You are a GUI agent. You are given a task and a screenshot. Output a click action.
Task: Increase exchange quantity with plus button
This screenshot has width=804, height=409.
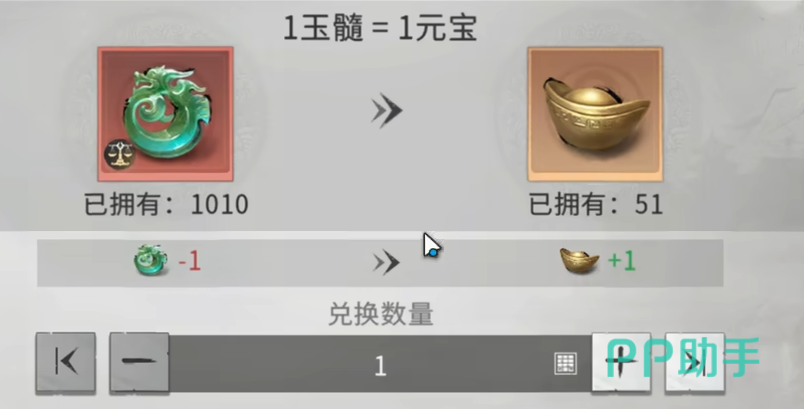coord(621,363)
